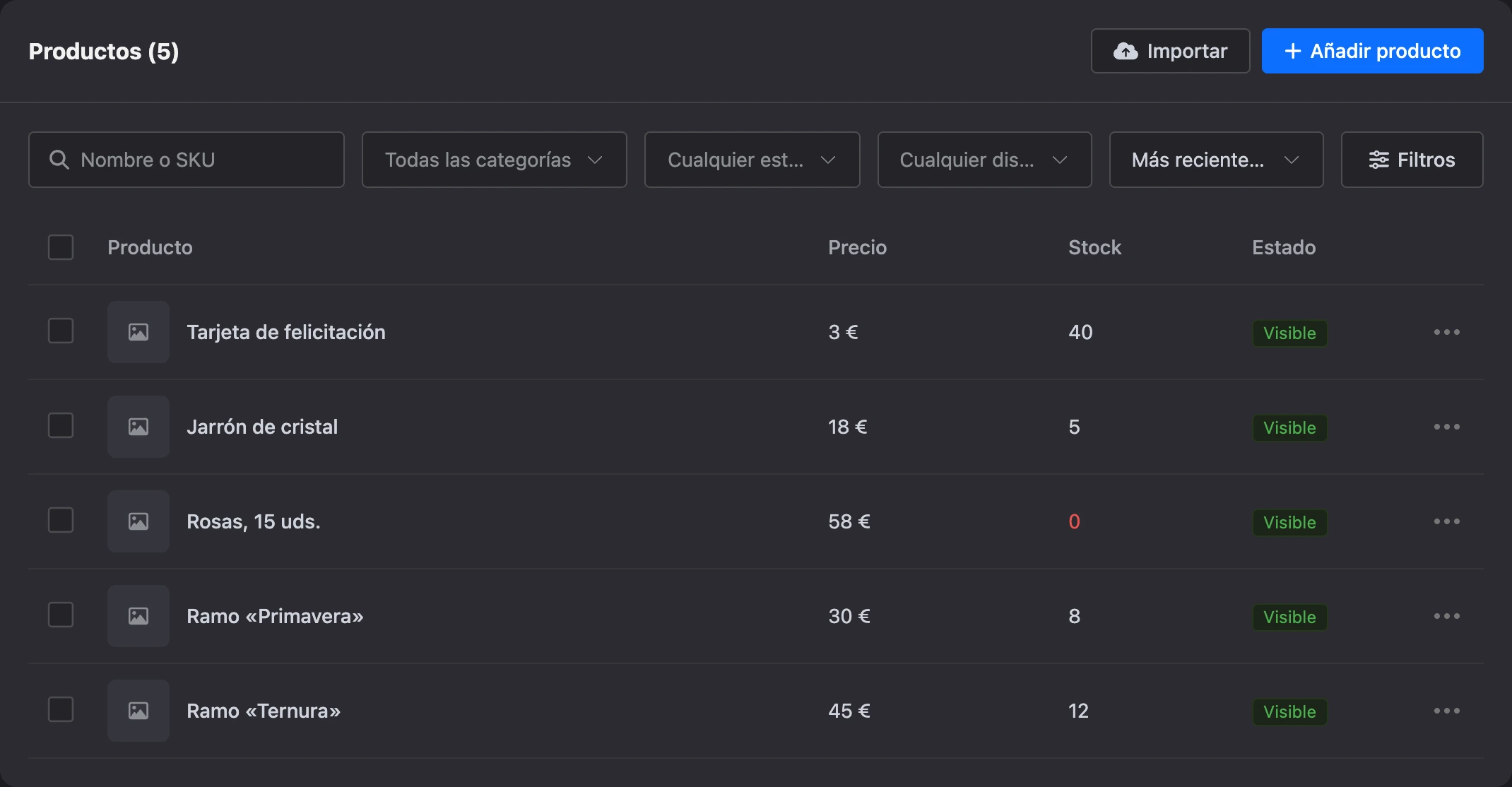Screen dimensions: 1512x787
Task: Click the Importar button
Action: (1171, 51)
